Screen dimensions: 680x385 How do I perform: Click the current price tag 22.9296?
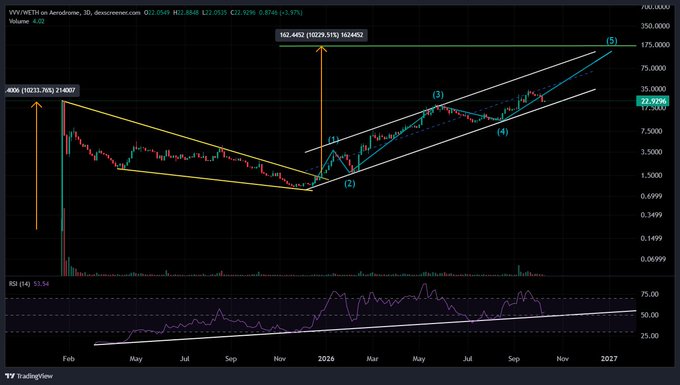(x=653, y=101)
